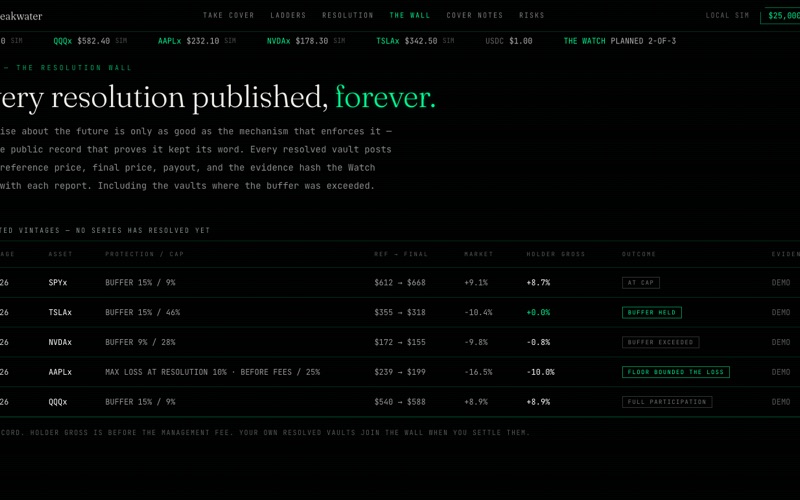Viewport: 800px width, 500px height.
Task: Click the Full Participation badge
Action: (x=667, y=402)
